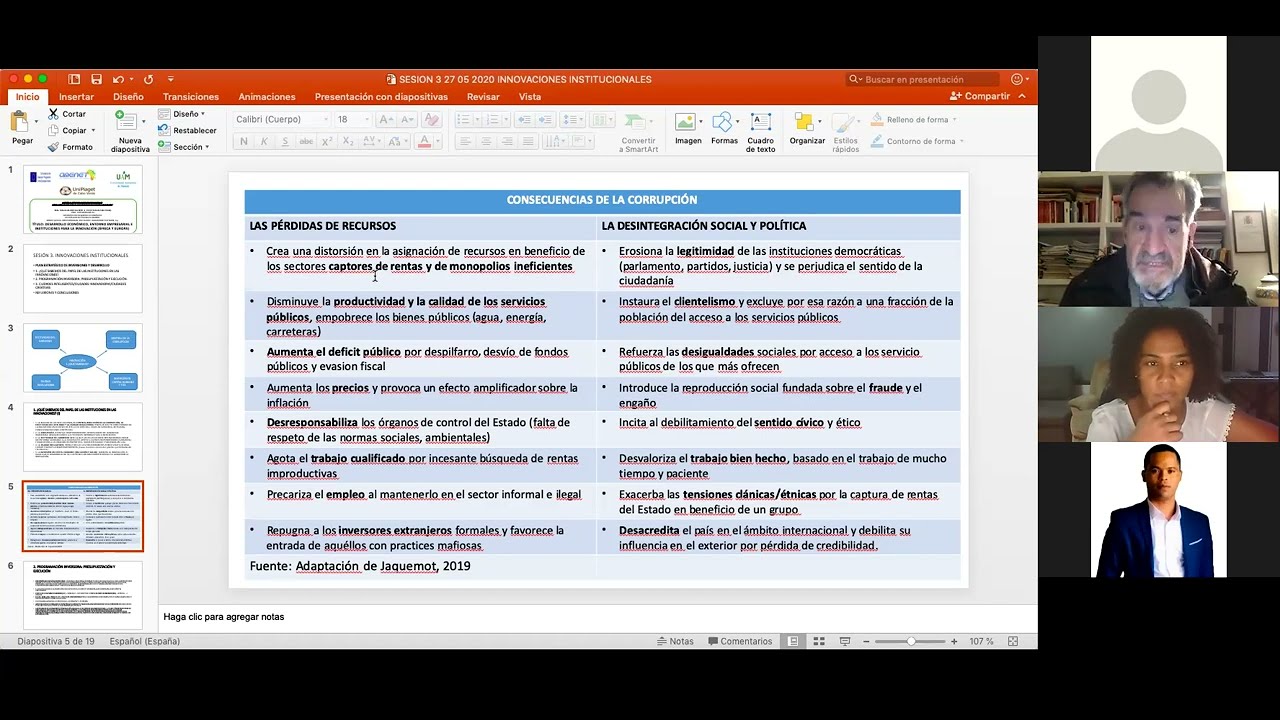Toggle bulleted list formatting
Image resolution: width=1280 pixels, height=720 pixels.
(x=465, y=120)
